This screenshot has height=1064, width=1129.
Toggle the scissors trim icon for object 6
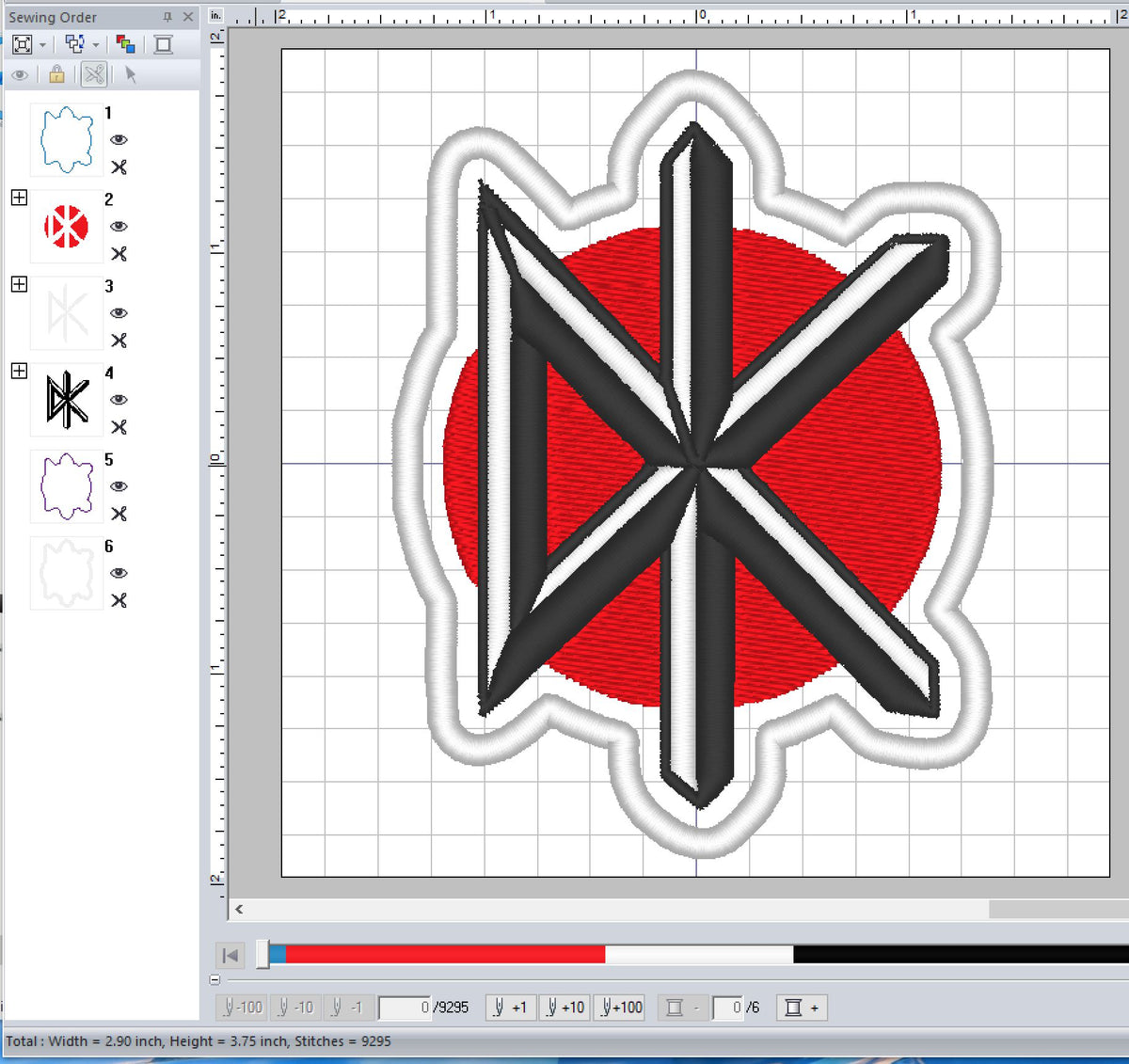(119, 600)
